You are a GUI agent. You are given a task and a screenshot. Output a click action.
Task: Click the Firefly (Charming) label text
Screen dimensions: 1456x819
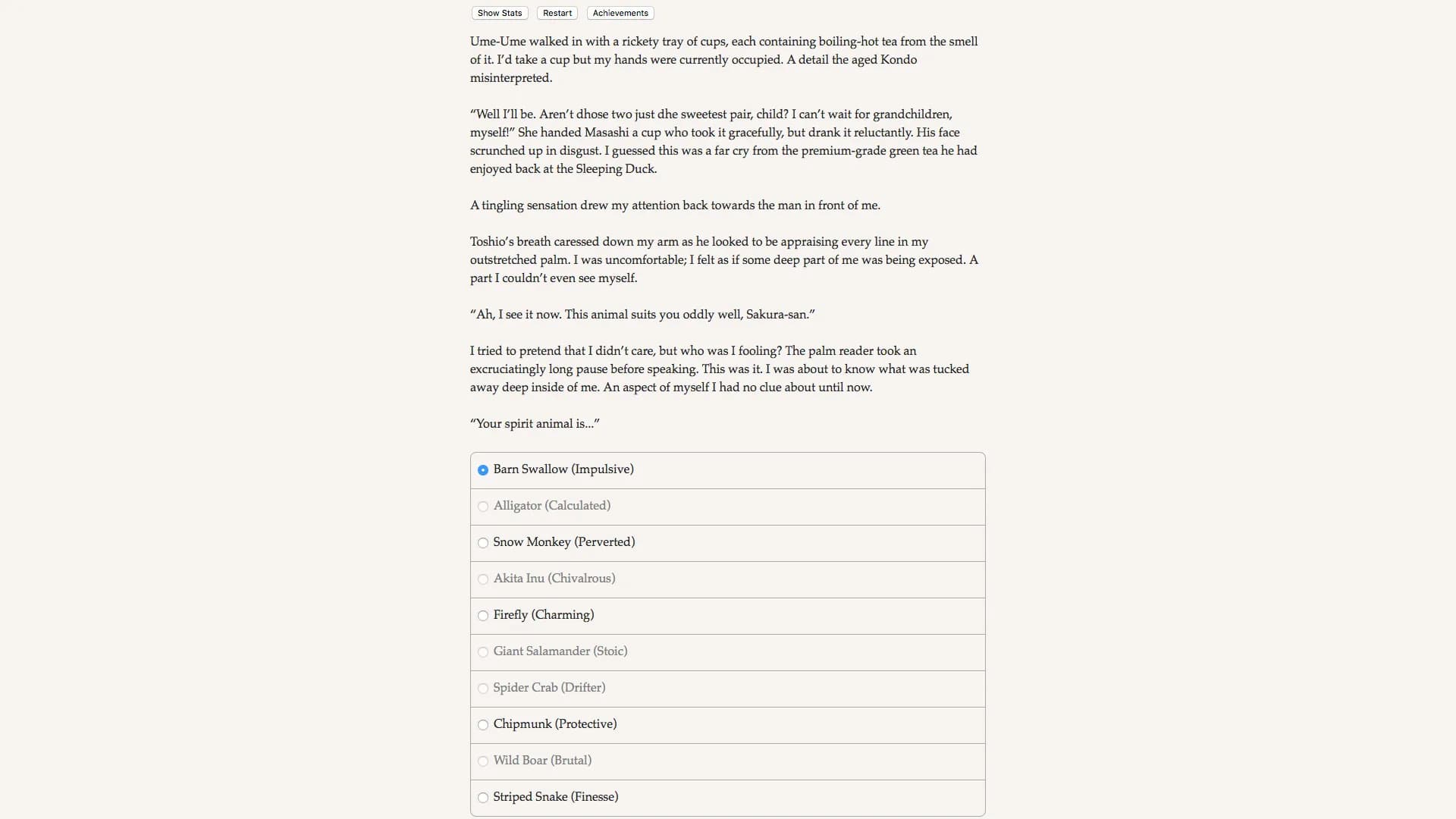[x=544, y=615]
